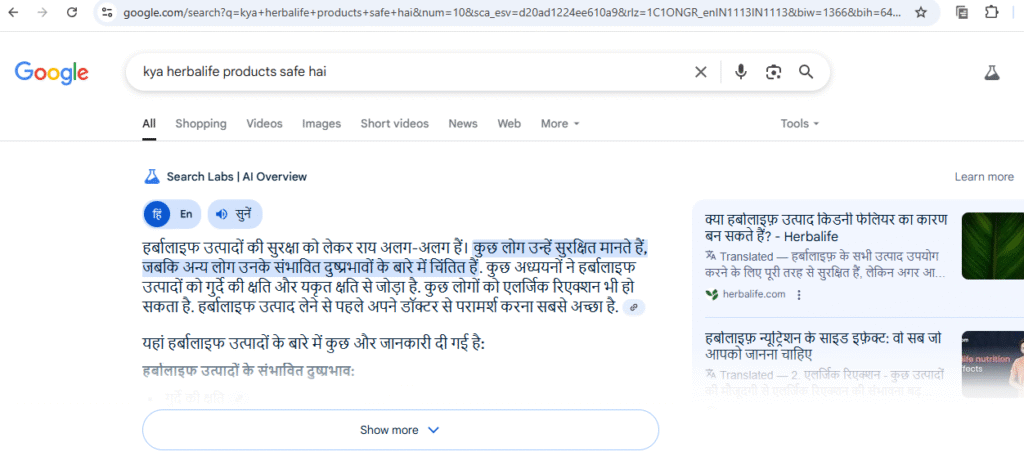Reload the current page

pyautogui.click(x=72, y=12)
